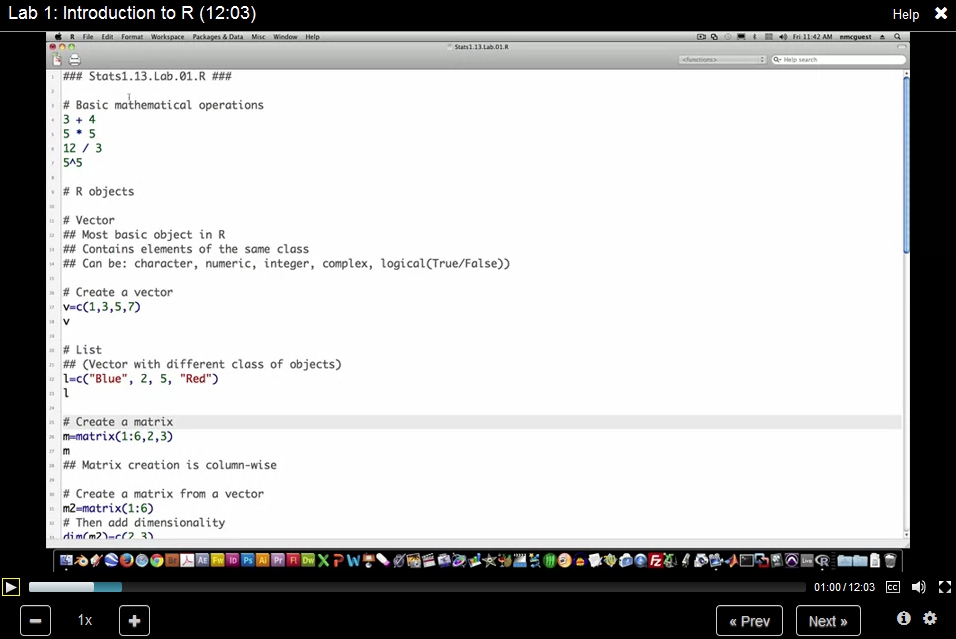
Task: Open video info icon
Action: click(x=904, y=619)
